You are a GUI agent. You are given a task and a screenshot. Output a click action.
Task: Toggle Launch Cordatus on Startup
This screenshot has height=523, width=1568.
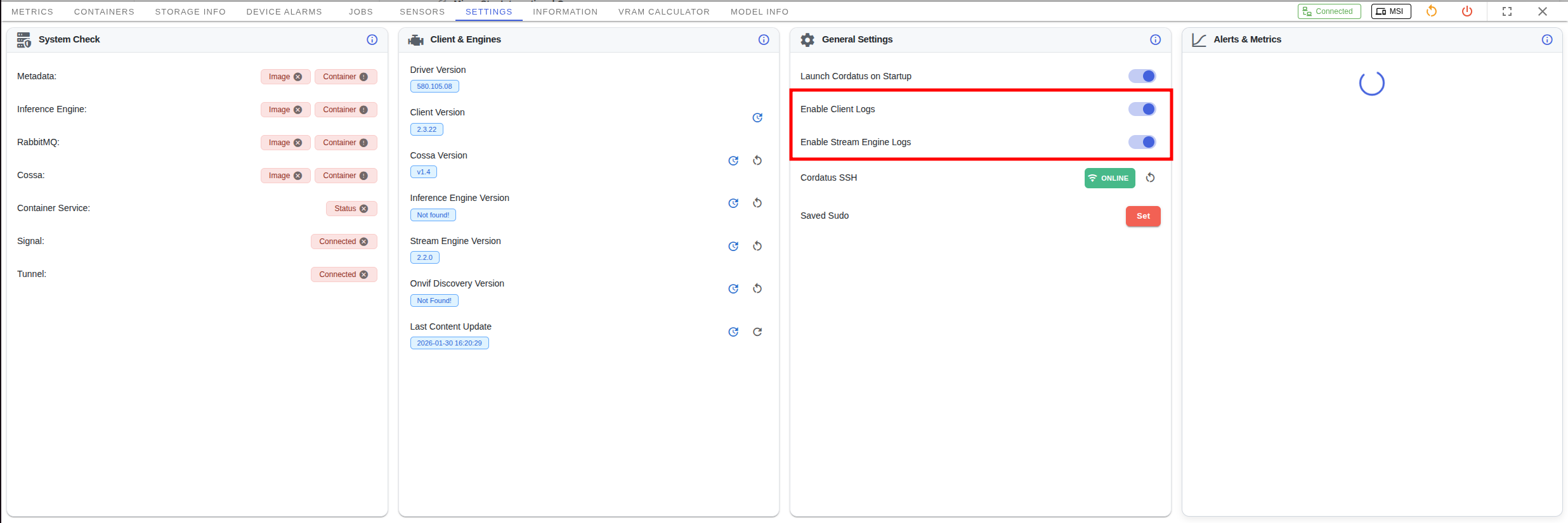click(x=1142, y=76)
